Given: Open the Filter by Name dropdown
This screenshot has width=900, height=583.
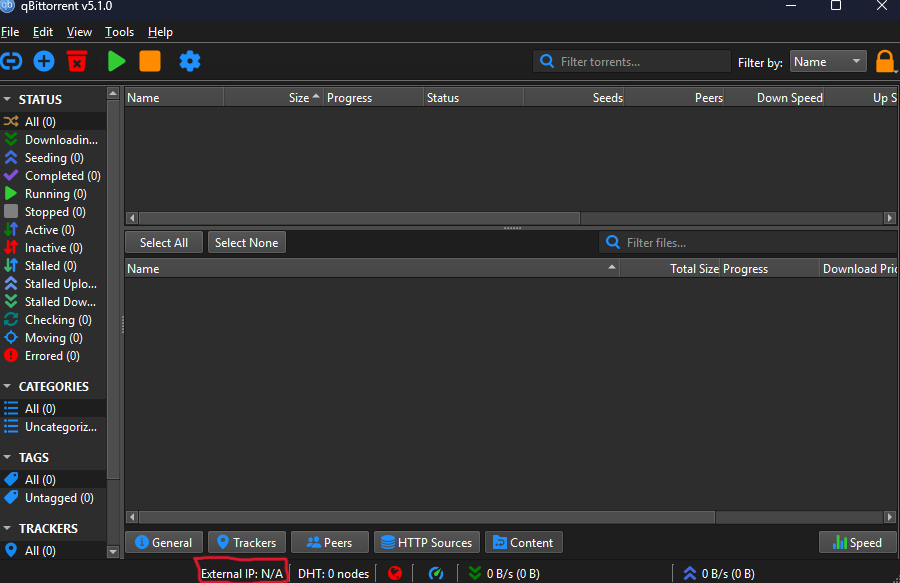Looking at the screenshot, I should click(x=828, y=62).
